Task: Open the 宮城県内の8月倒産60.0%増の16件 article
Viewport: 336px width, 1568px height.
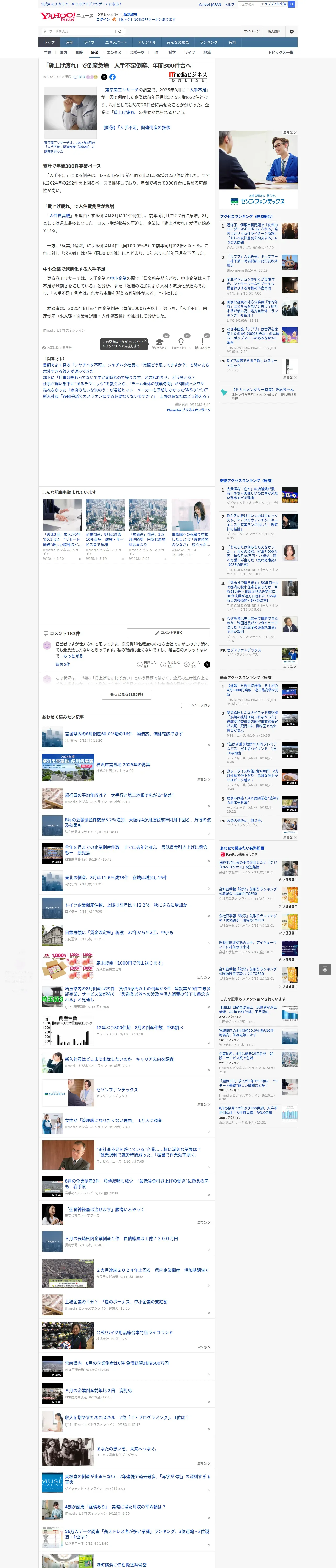Action: click(124, 734)
